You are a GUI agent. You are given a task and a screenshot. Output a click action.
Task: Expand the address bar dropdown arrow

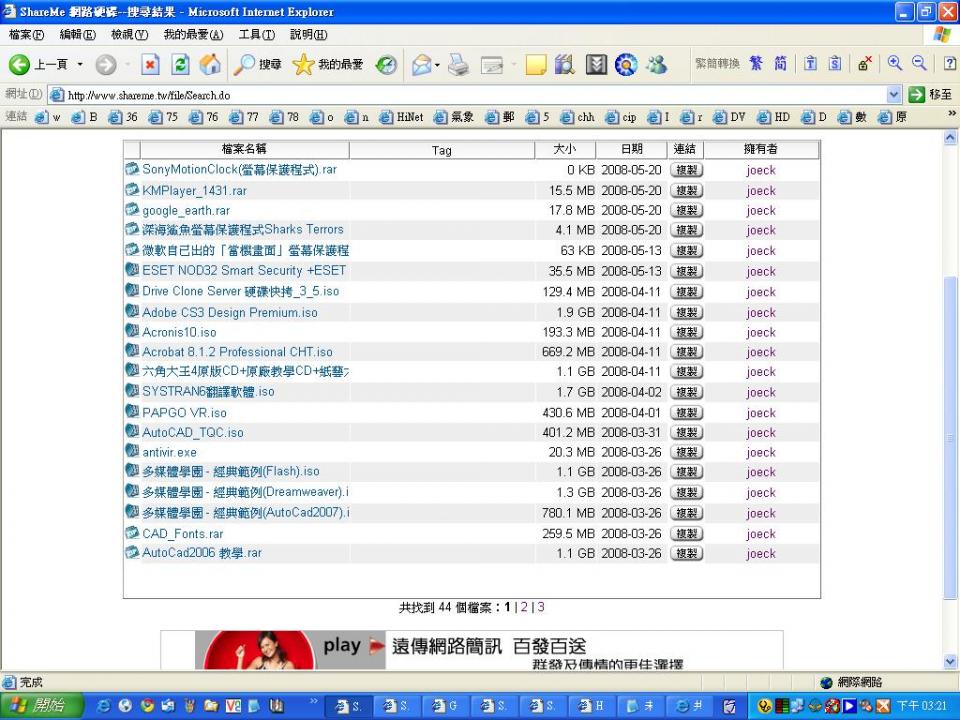(x=893, y=95)
